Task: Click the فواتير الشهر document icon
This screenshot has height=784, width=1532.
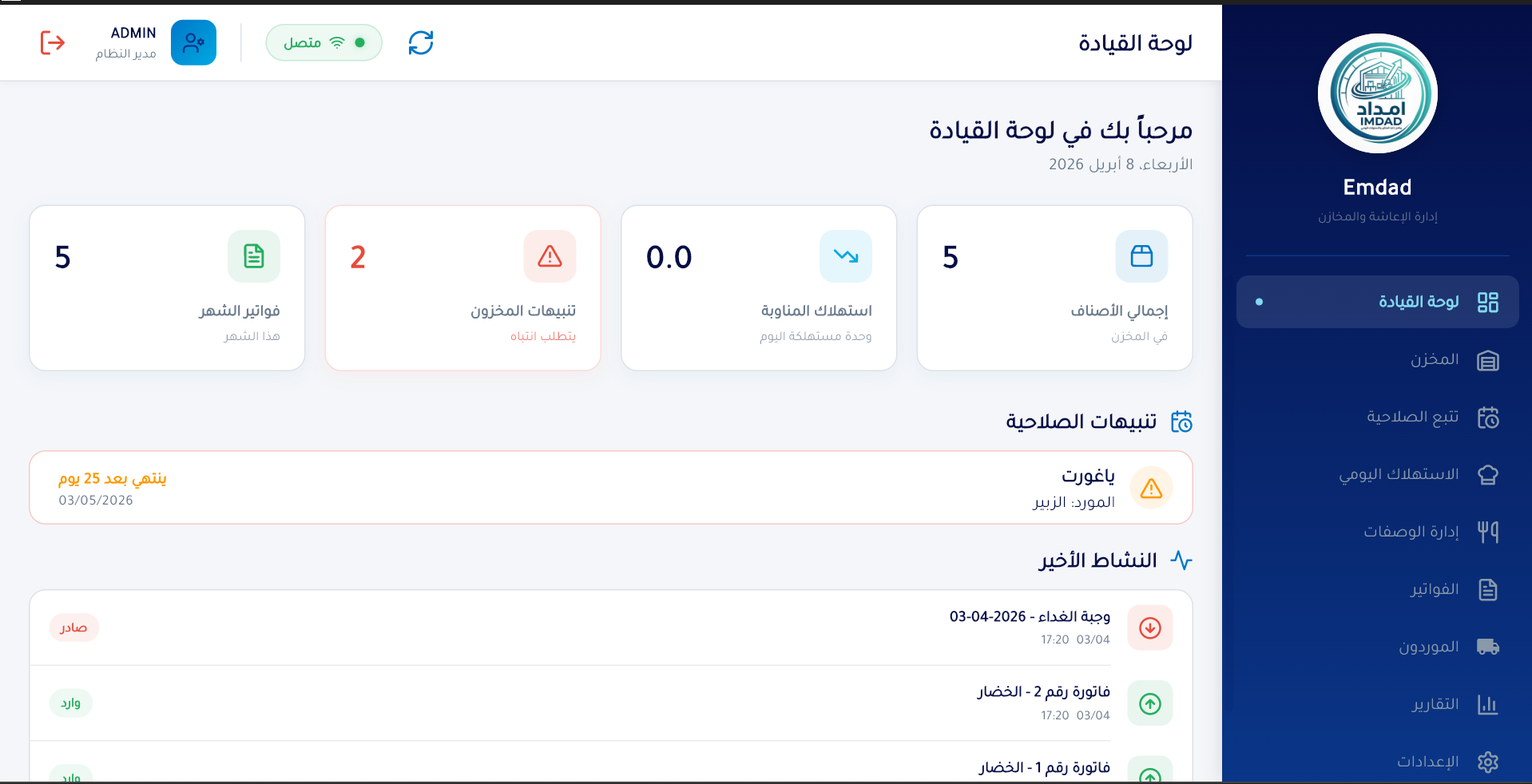Action: point(254,256)
